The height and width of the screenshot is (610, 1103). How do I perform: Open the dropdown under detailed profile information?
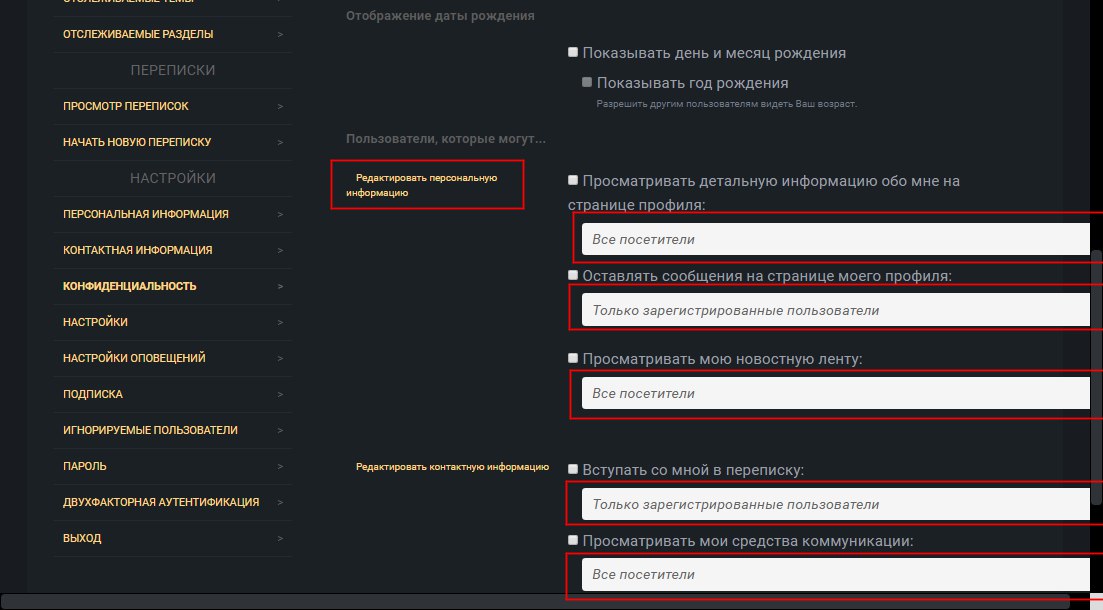tap(836, 239)
